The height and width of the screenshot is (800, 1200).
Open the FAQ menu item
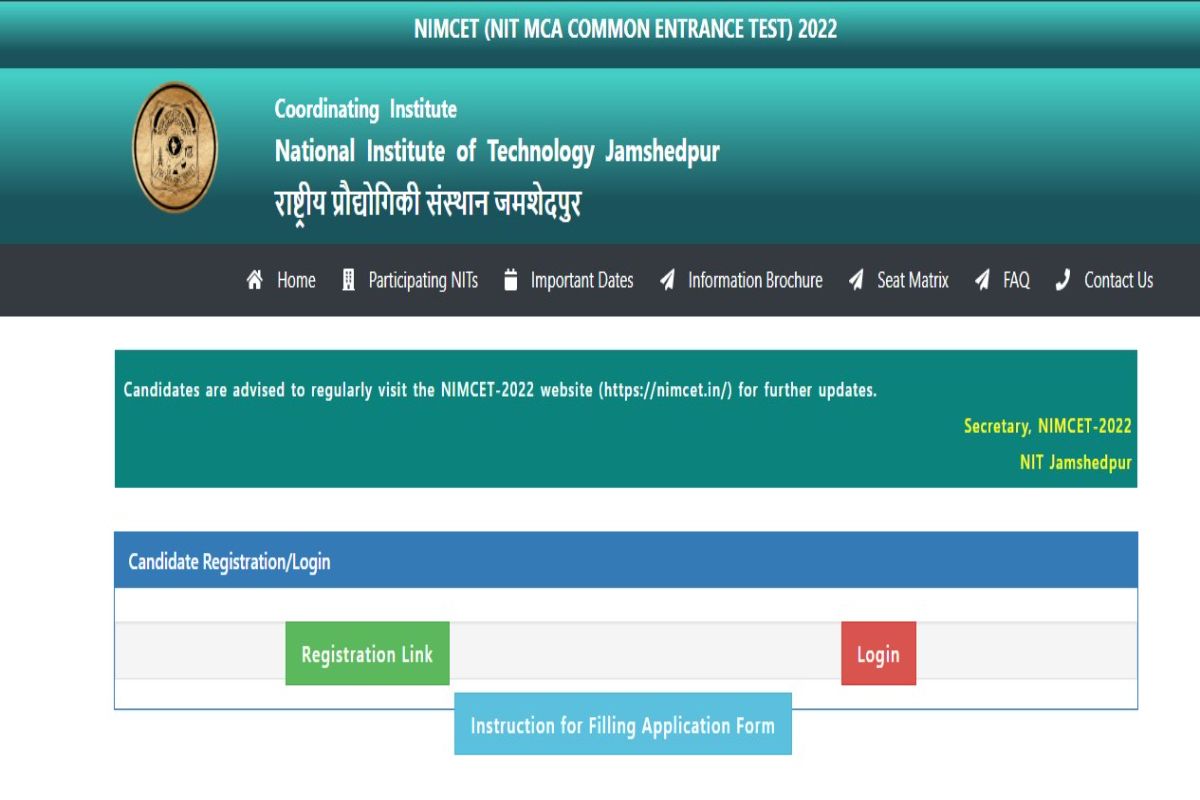(x=1016, y=281)
